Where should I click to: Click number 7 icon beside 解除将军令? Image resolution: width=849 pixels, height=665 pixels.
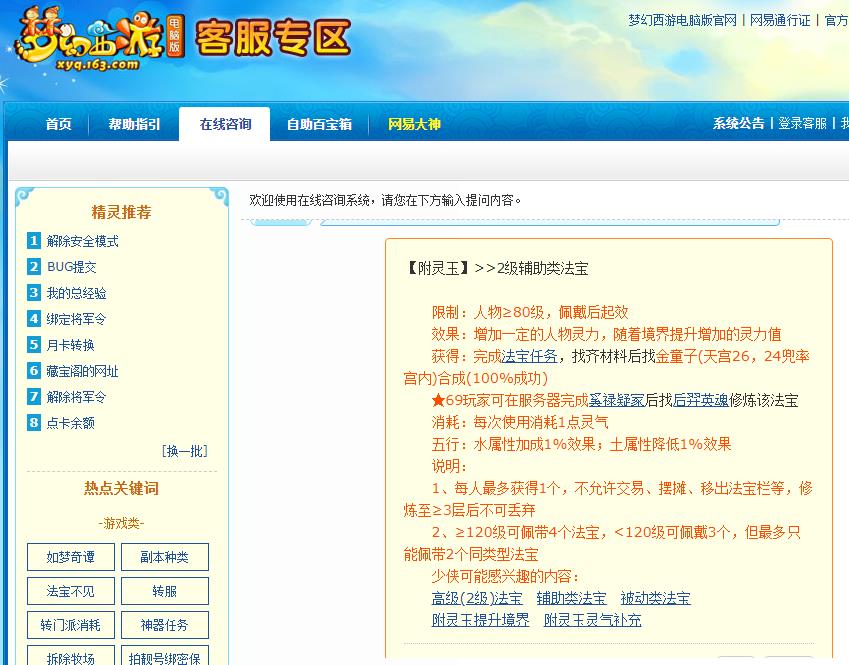click(x=34, y=396)
